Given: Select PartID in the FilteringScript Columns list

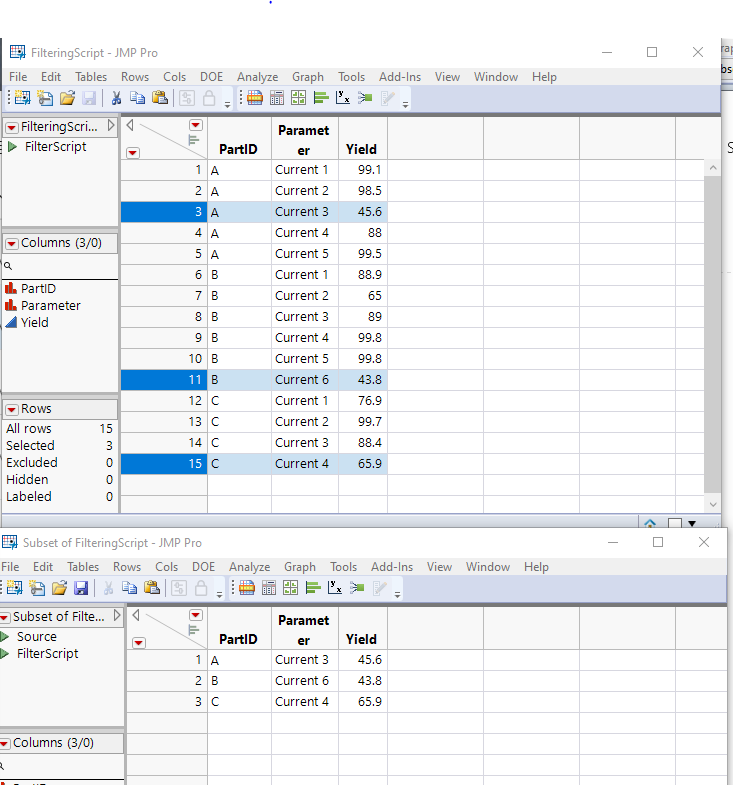Looking at the screenshot, I should pyautogui.click(x=38, y=289).
